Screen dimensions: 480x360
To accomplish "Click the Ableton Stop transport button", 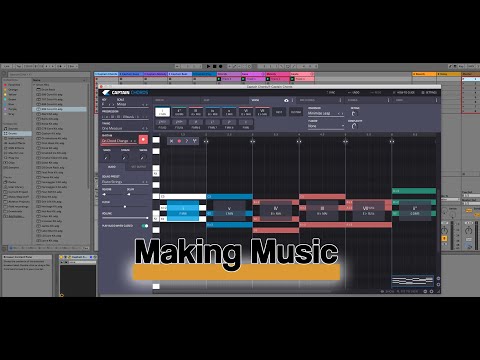I will click(x=215, y=66).
